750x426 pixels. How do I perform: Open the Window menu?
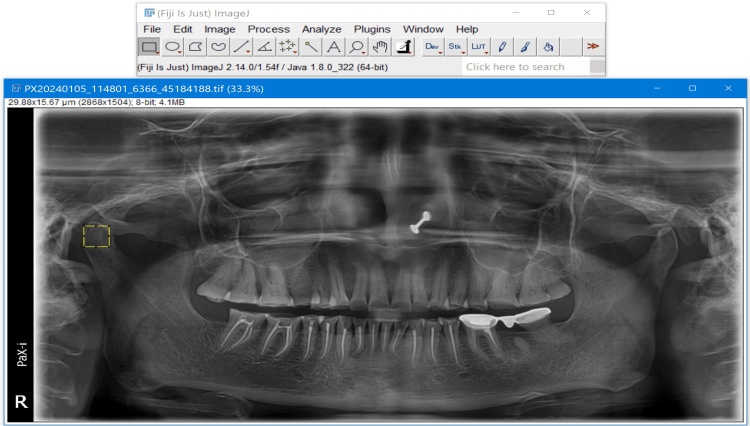tap(423, 29)
